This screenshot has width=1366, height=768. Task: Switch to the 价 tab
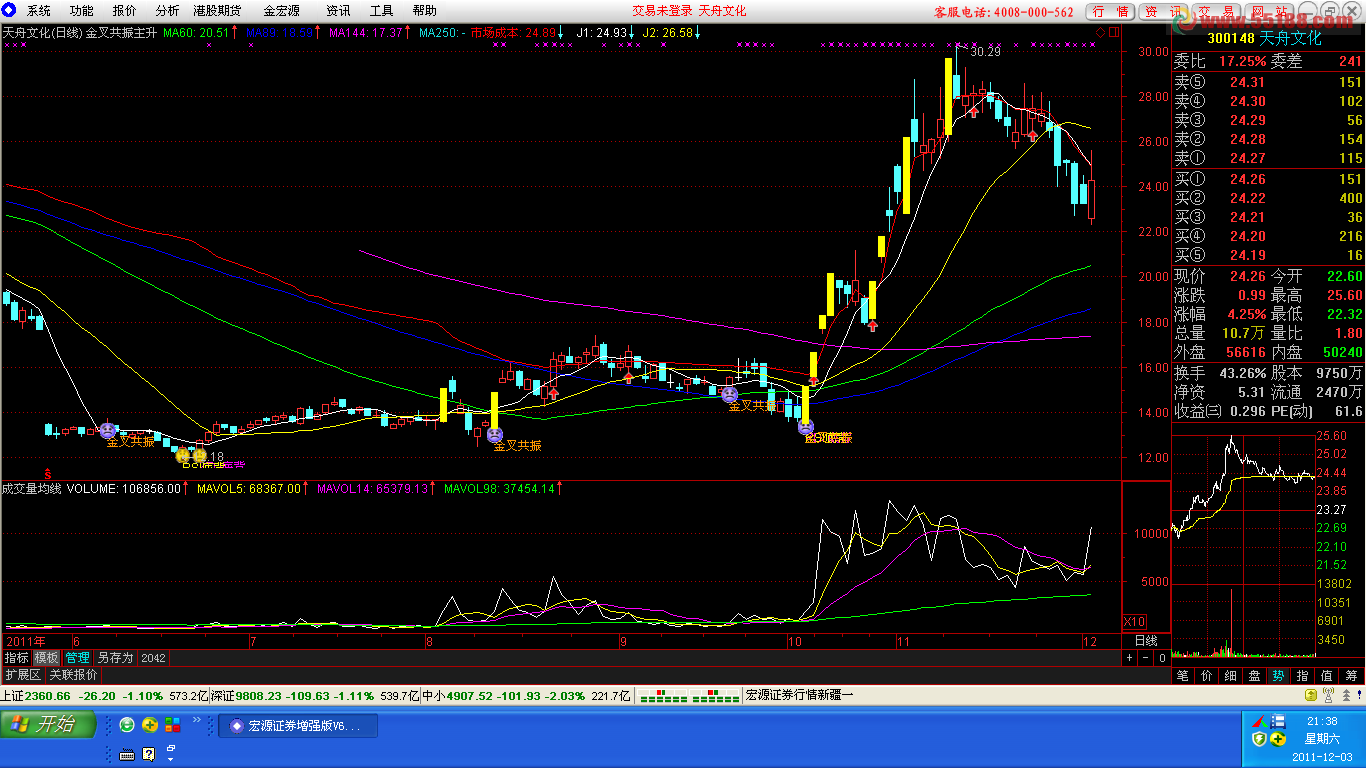tap(1207, 676)
